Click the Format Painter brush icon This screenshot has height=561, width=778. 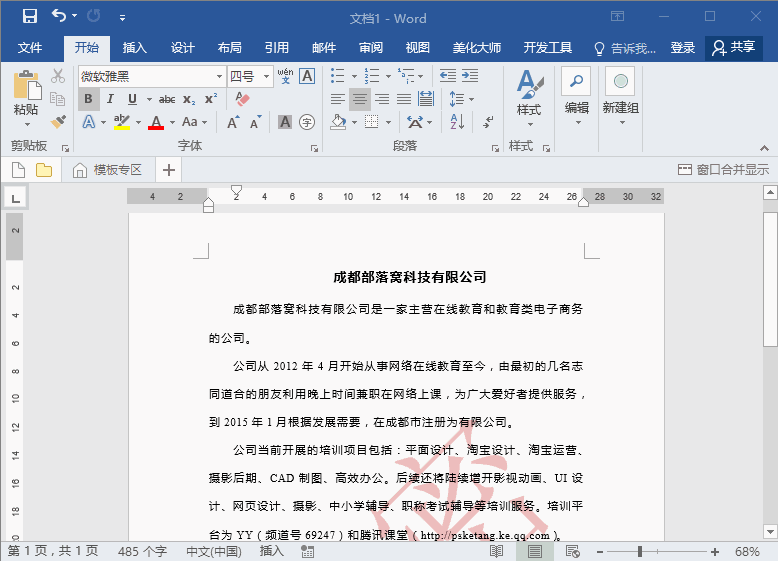click(x=59, y=122)
